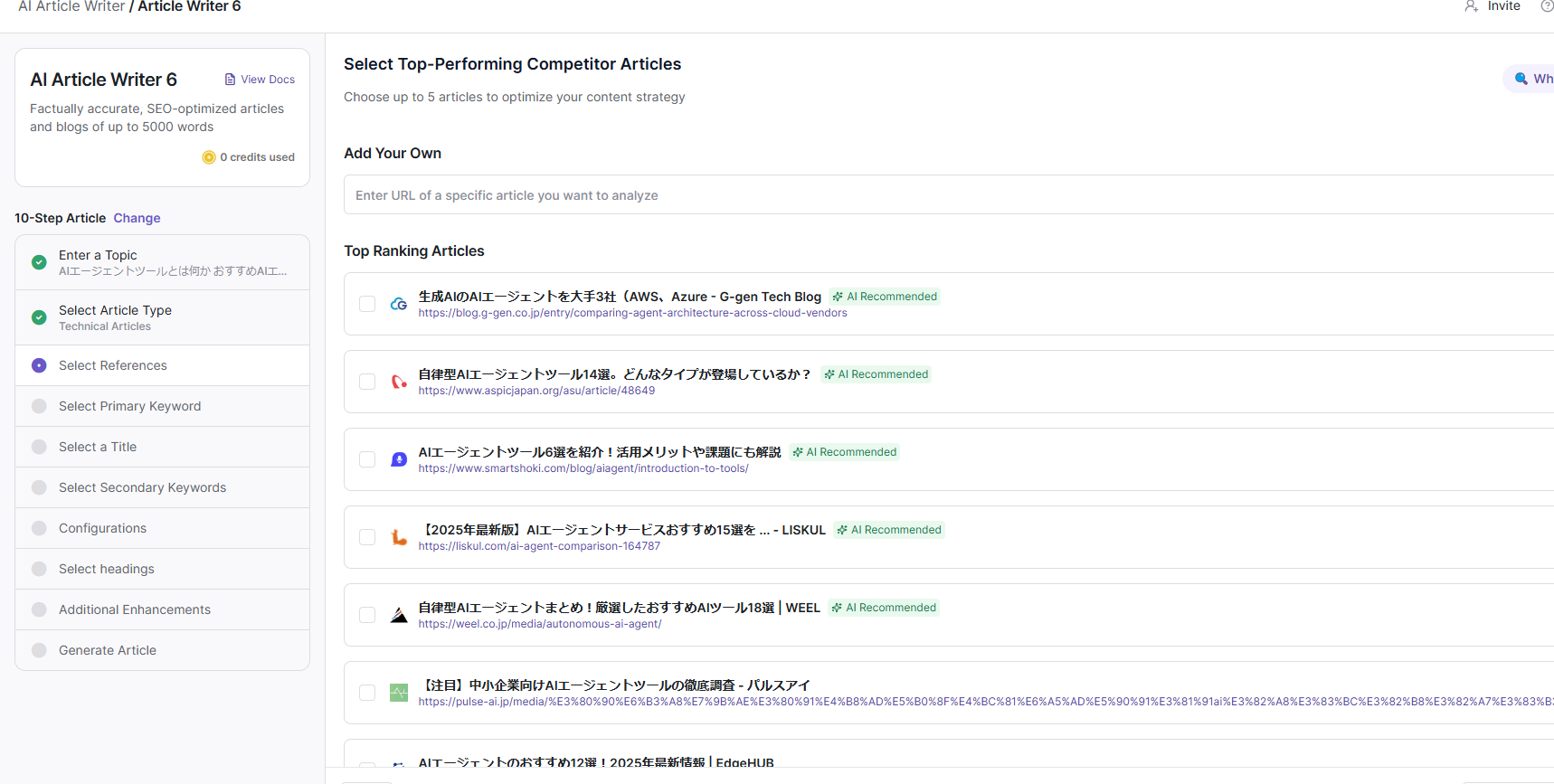Go to the Enter a Topic step
This screenshot has width=1554, height=784.
pyautogui.click(x=163, y=262)
